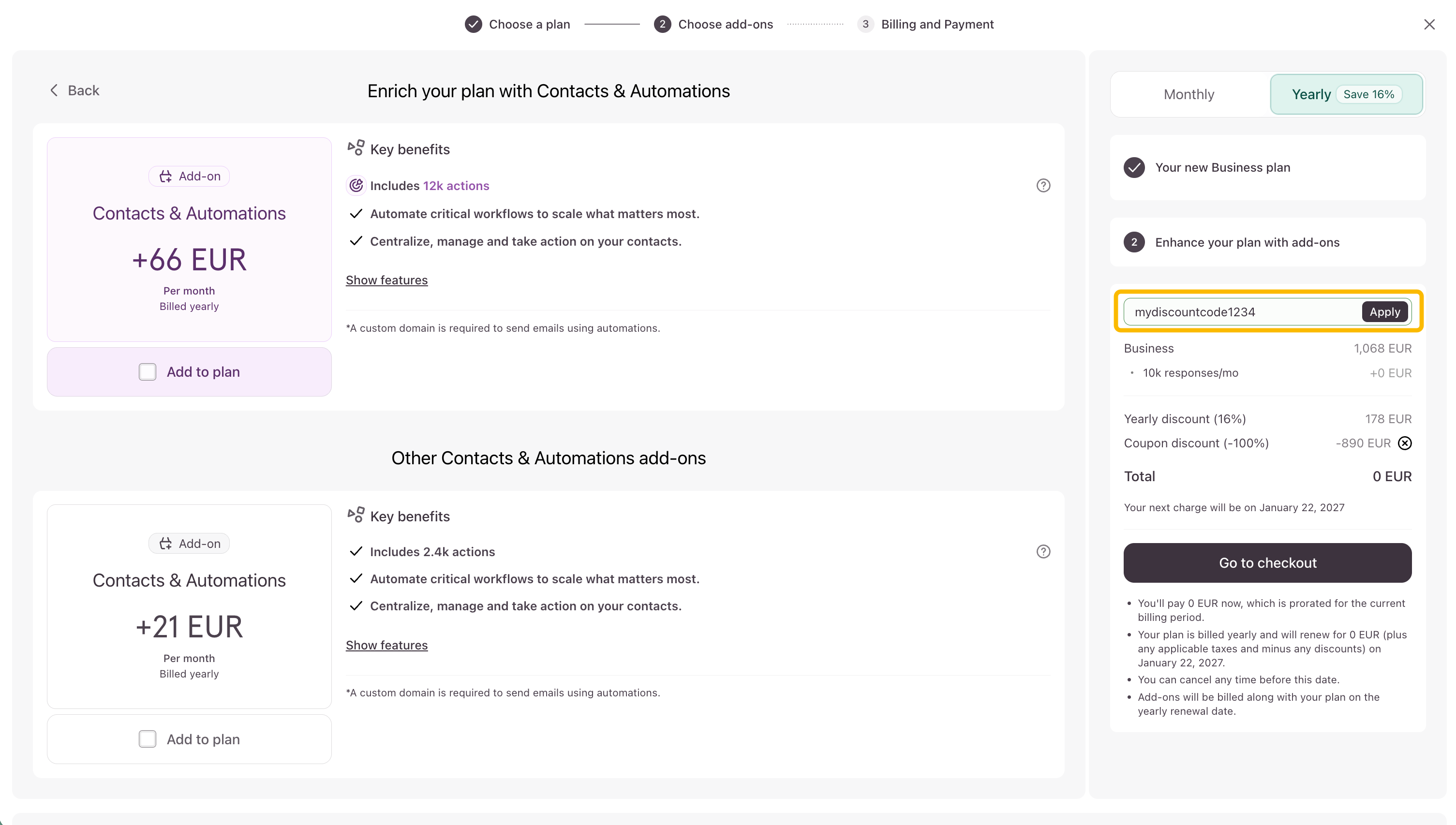
Task: Expand Show features for 2.4k actions add-on
Action: click(386, 646)
